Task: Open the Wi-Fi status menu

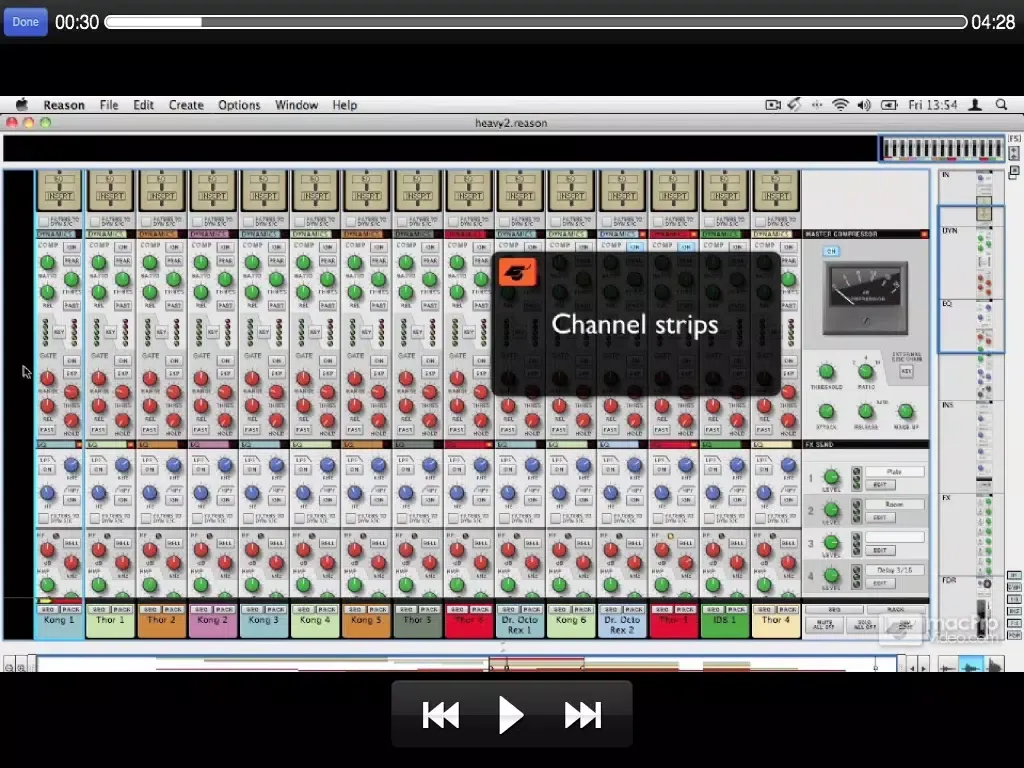Action: [x=840, y=104]
